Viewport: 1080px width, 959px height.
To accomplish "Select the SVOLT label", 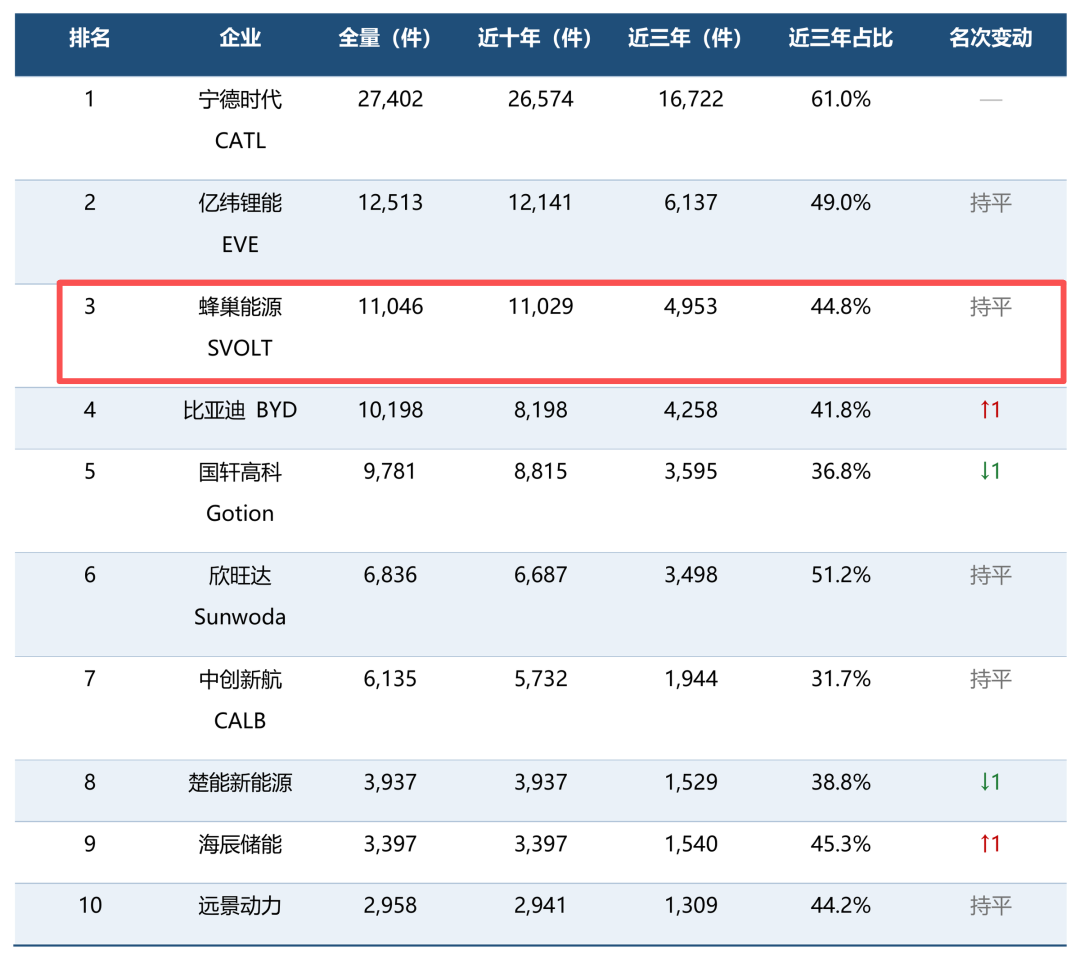I will [240, 348].
